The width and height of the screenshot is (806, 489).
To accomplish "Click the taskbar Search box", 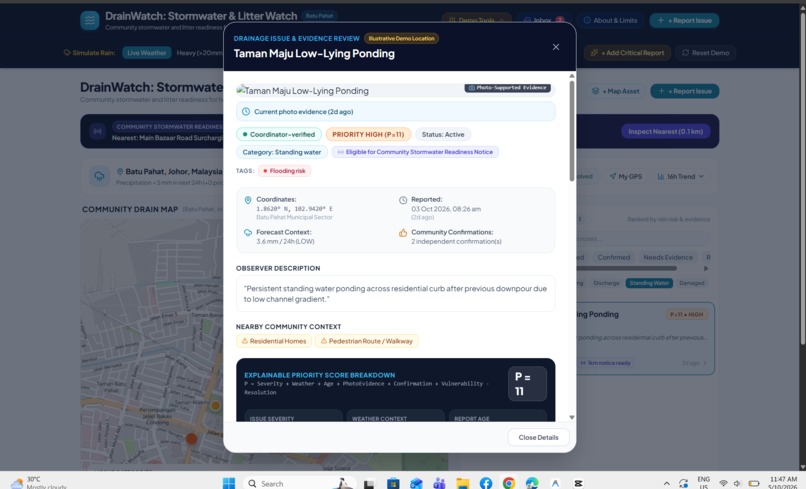I will point(300,483).
